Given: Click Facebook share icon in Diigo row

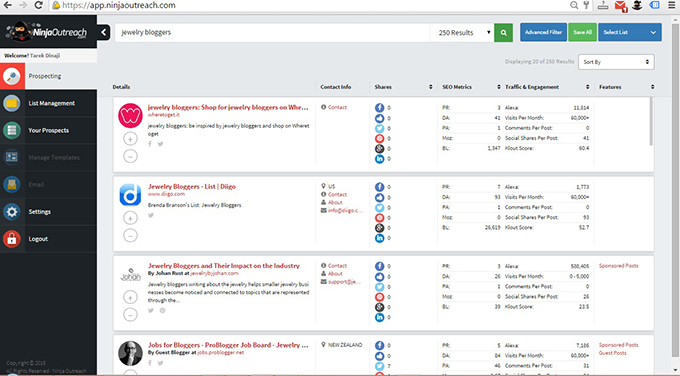Looking at the screenshot, I should pos(379,187).
